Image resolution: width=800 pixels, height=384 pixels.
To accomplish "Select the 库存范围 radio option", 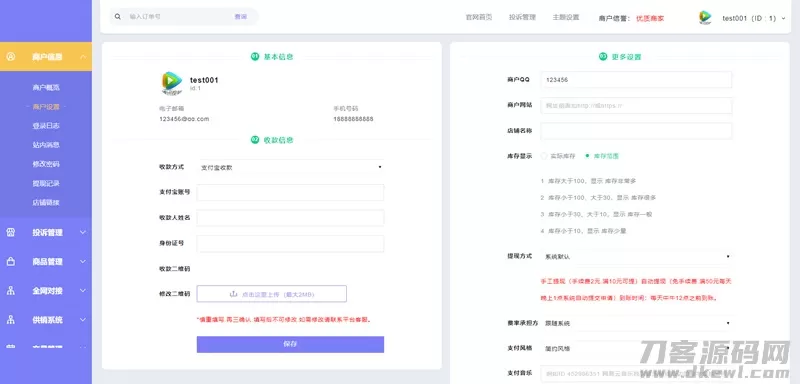I will [x=587, y=156].
